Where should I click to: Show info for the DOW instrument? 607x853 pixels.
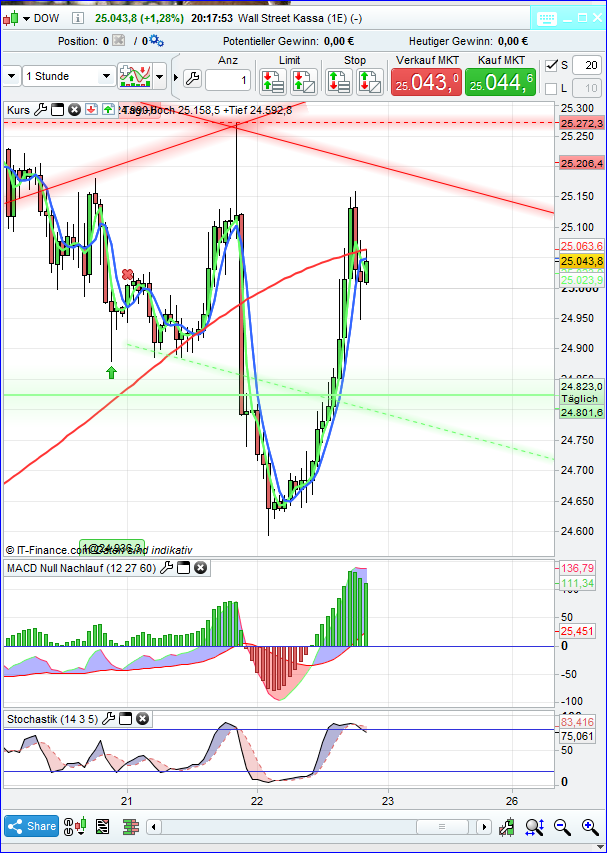pyautogui.click(x=78, y=18)
